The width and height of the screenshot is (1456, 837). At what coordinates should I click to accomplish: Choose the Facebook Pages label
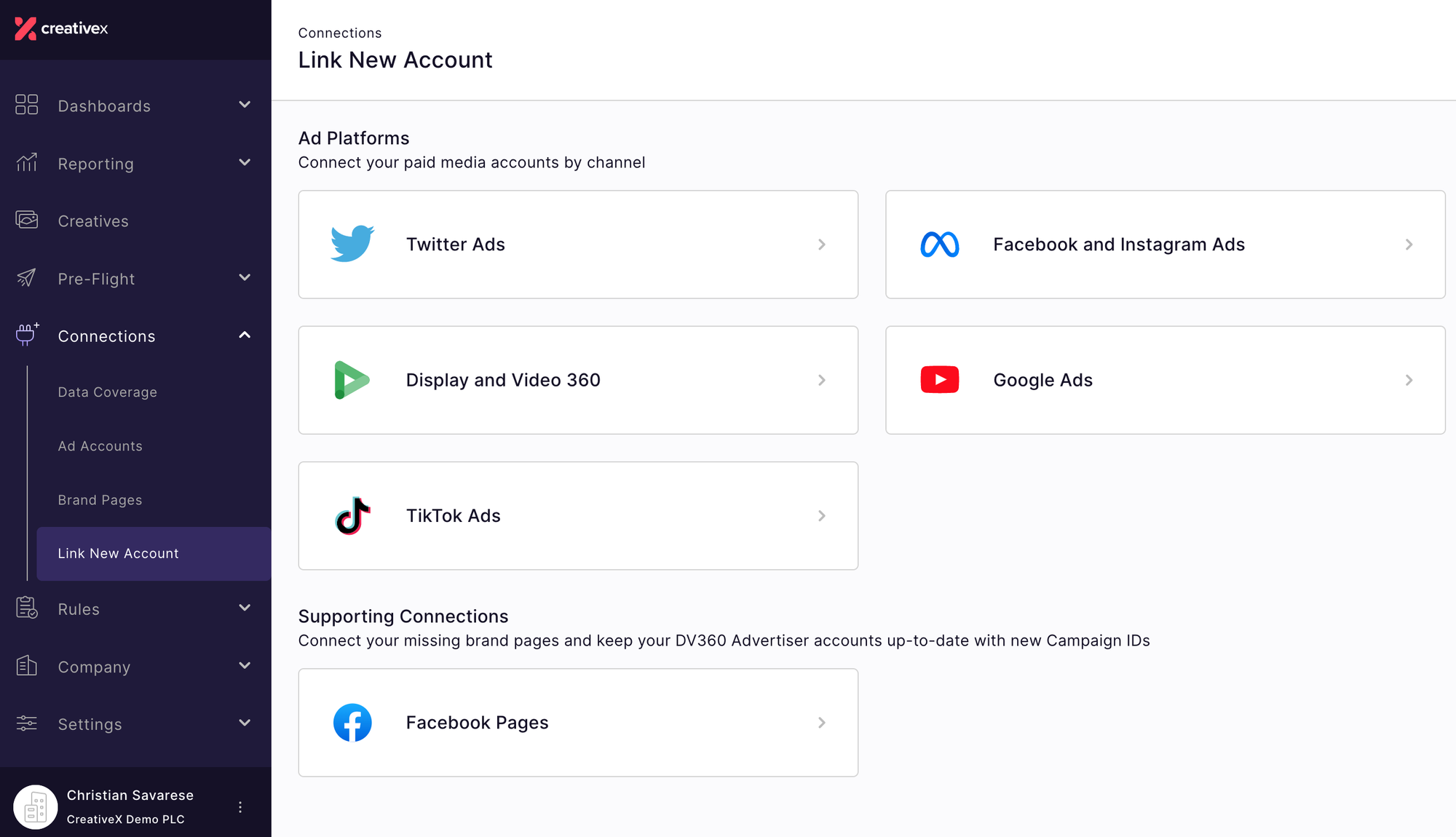[478, 723]
